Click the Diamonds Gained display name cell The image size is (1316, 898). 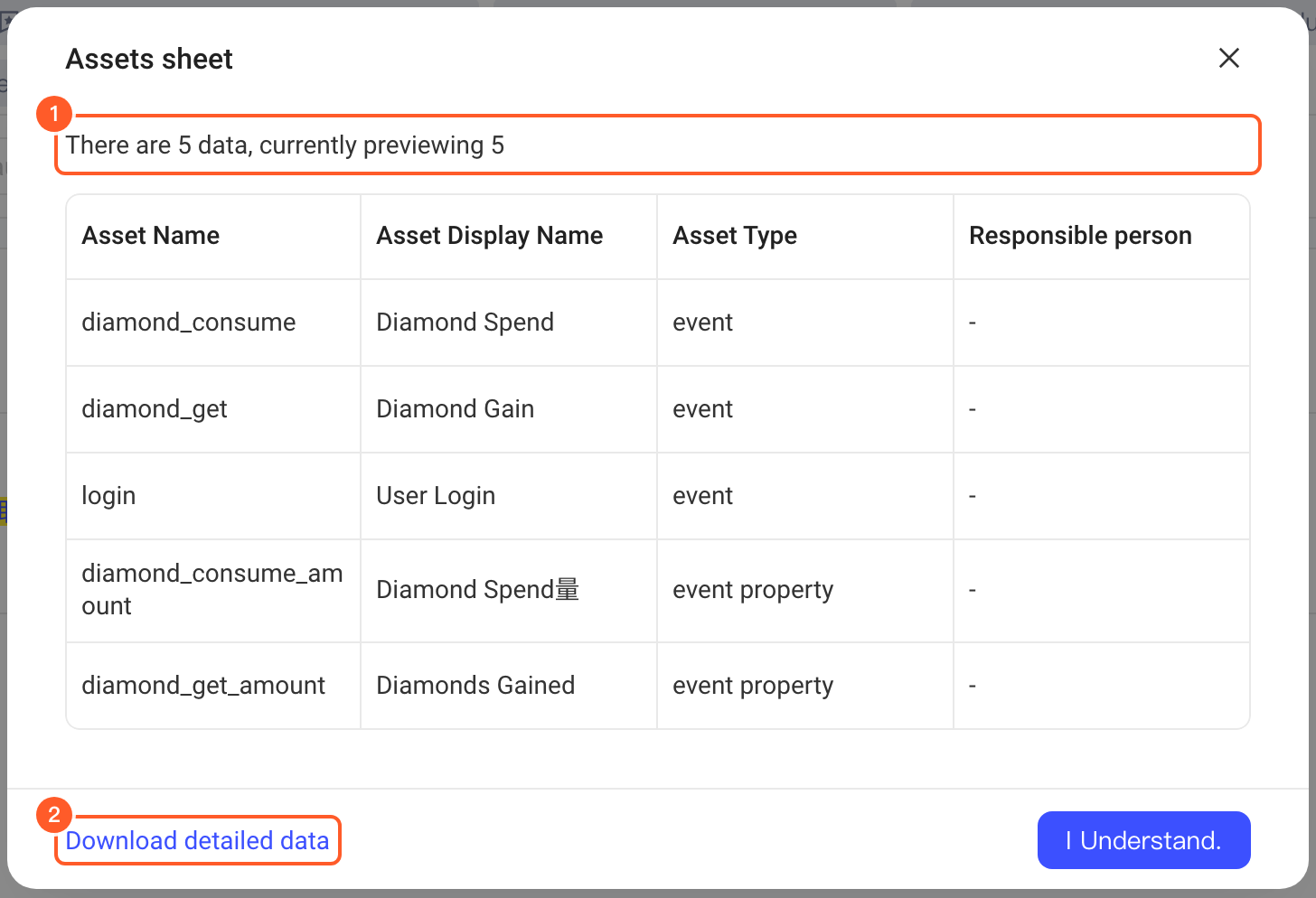tap(509, 686)
